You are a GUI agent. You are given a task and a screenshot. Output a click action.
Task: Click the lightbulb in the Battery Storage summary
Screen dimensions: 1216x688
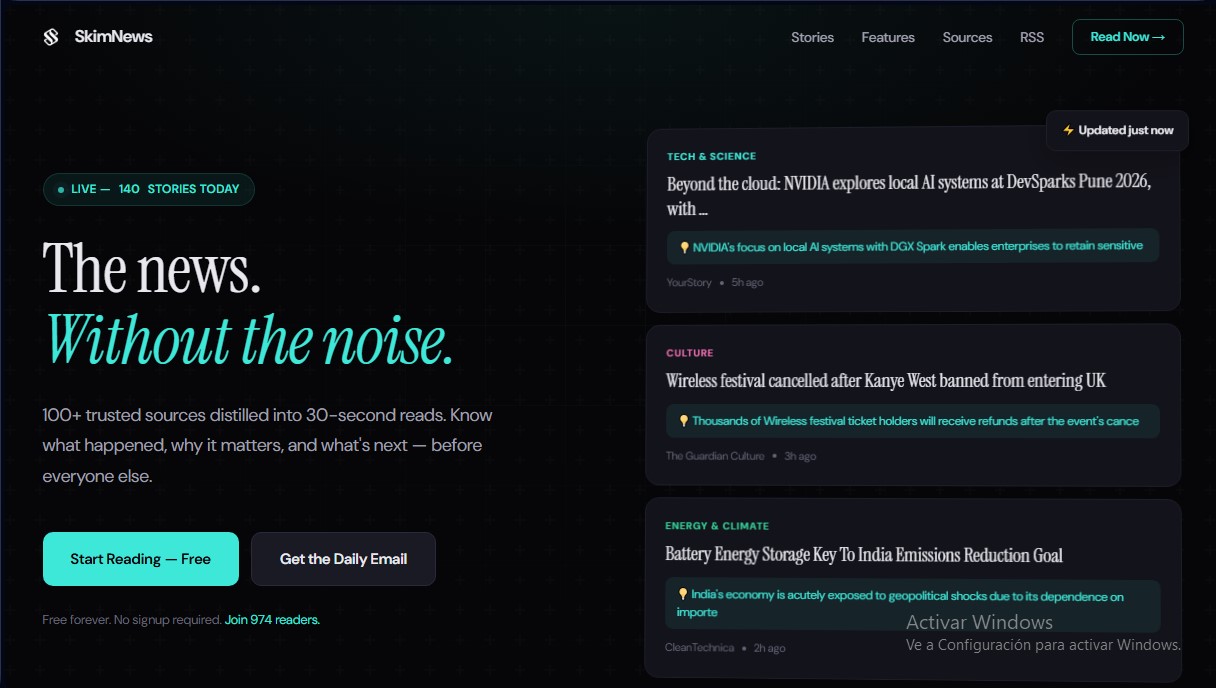pyautogui.click(x=684, y=595)
